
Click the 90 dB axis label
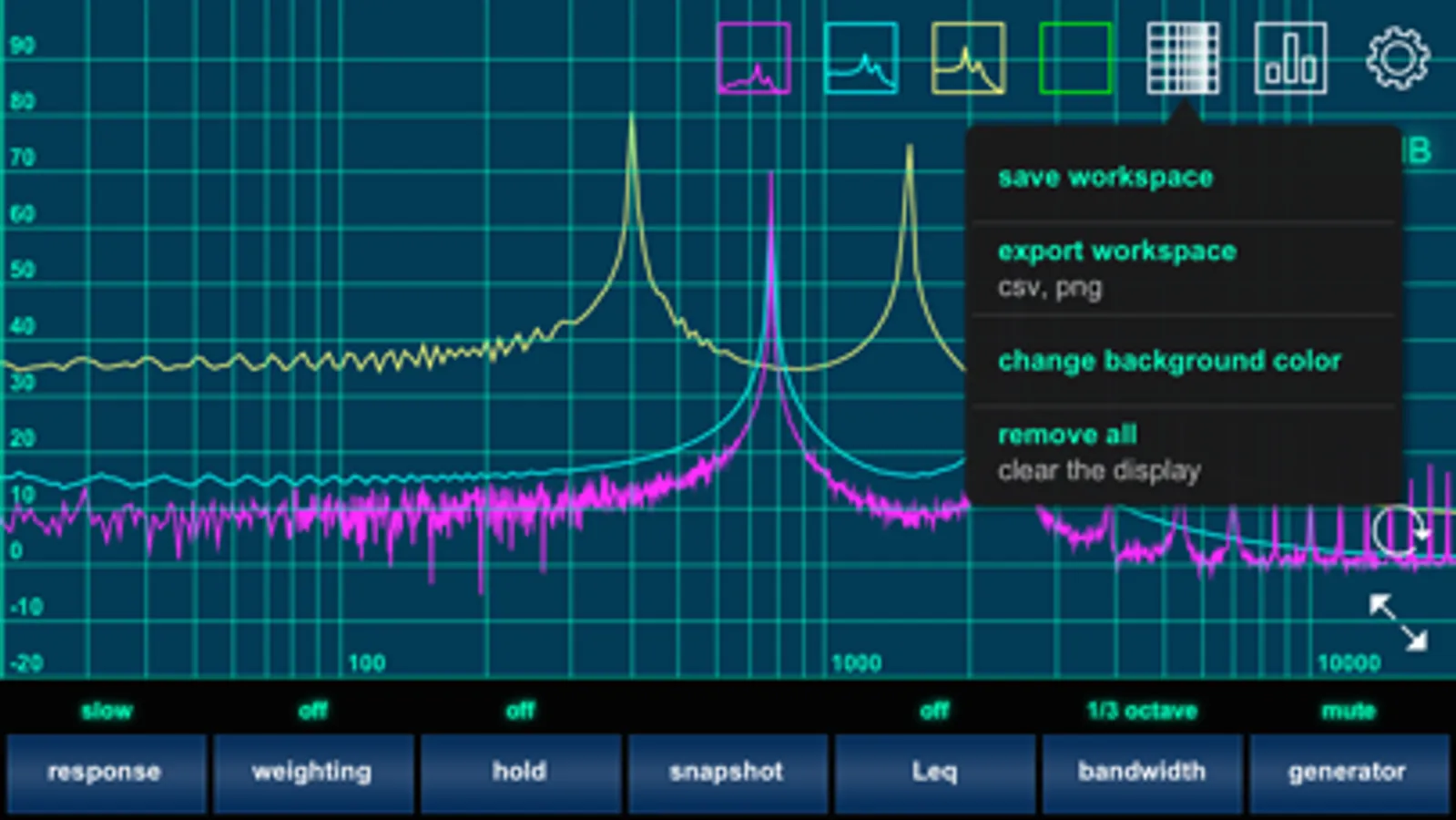(x=22, y=46)
